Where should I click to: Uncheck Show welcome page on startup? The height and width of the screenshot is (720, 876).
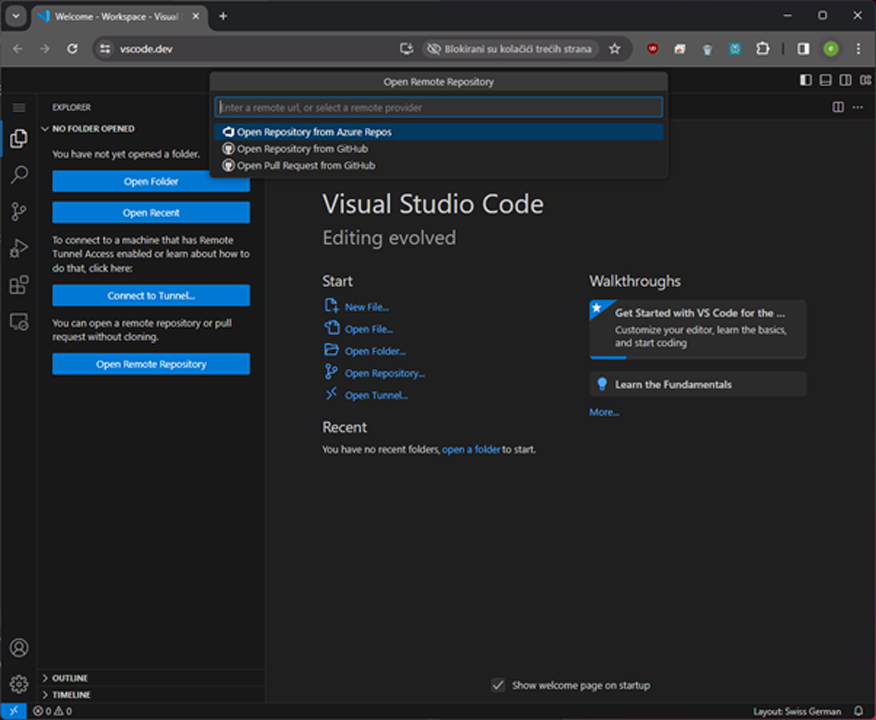coord(498,685)
